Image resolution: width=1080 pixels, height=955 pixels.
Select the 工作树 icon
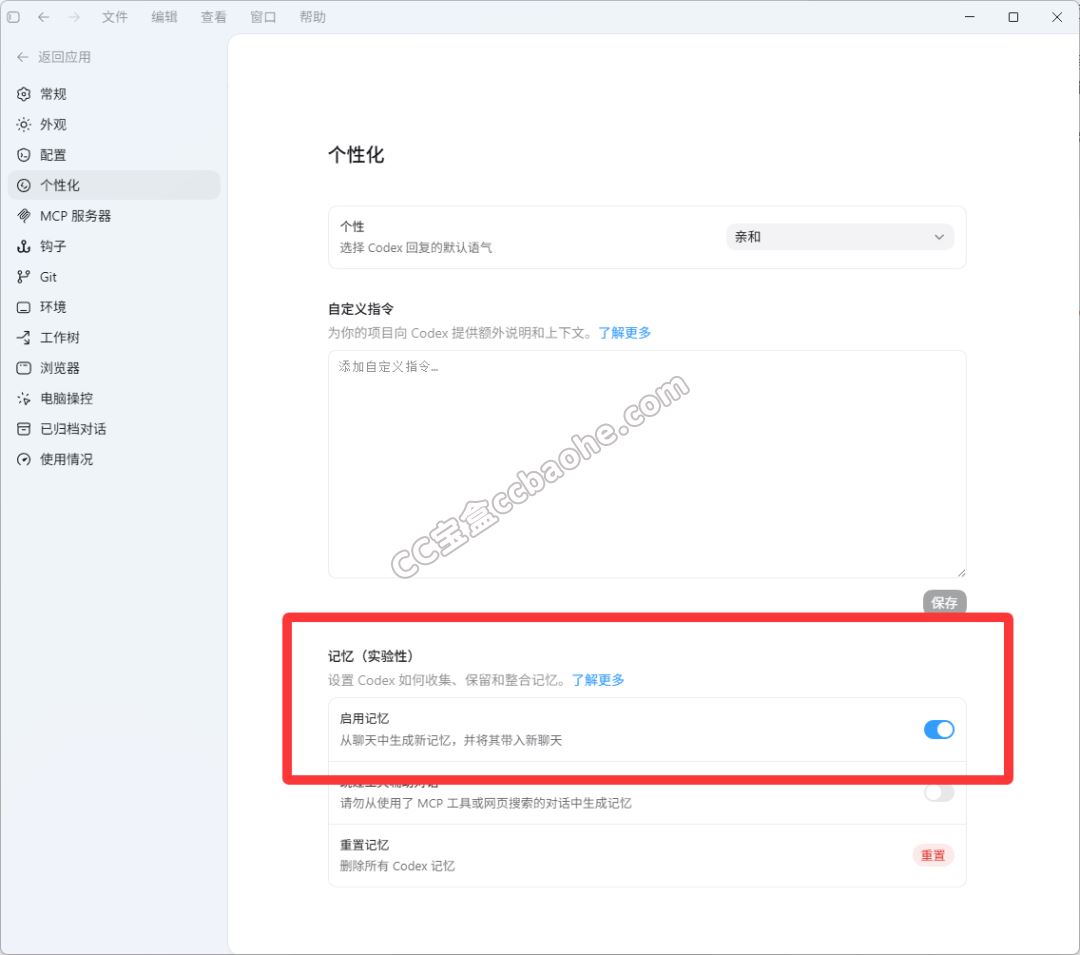coord(23,337)
